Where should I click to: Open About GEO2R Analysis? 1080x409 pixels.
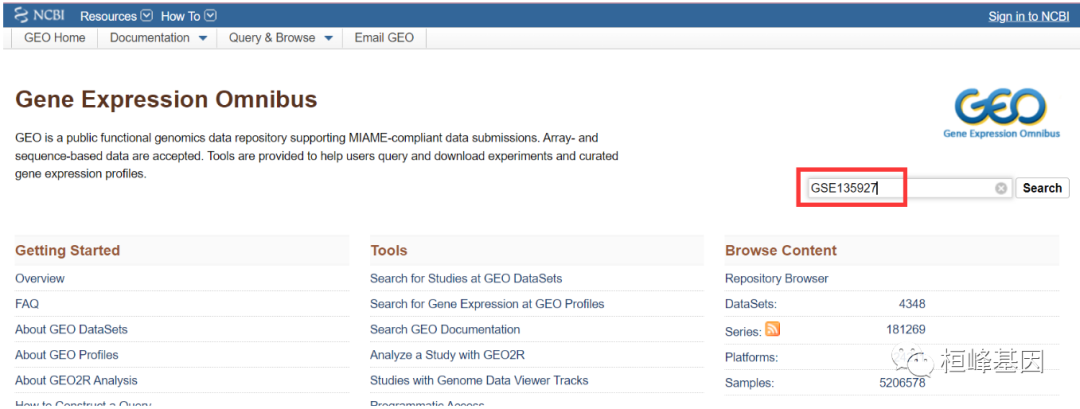point(76,380)
